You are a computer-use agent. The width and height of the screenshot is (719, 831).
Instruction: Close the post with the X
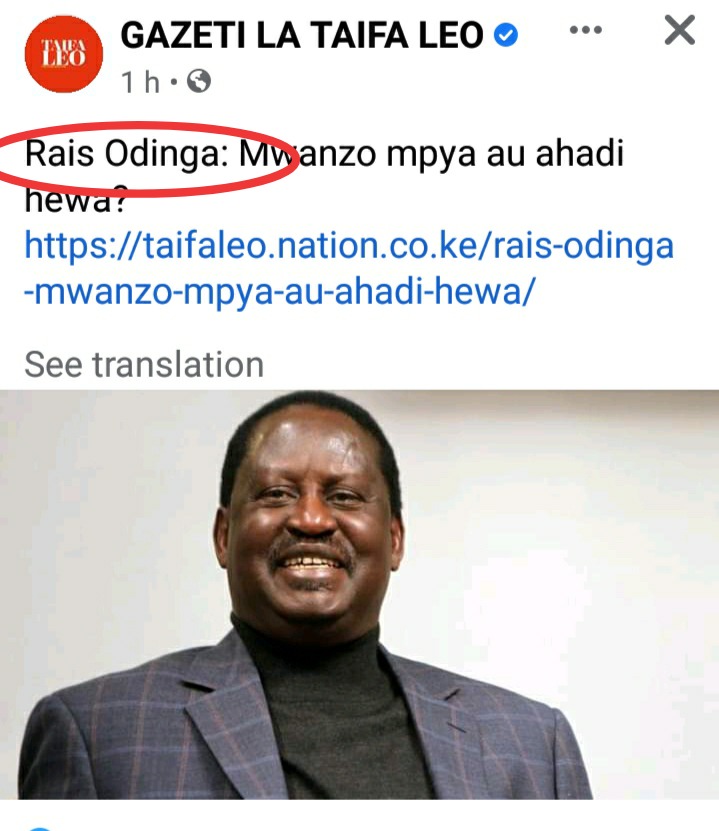tap(679, 30)
